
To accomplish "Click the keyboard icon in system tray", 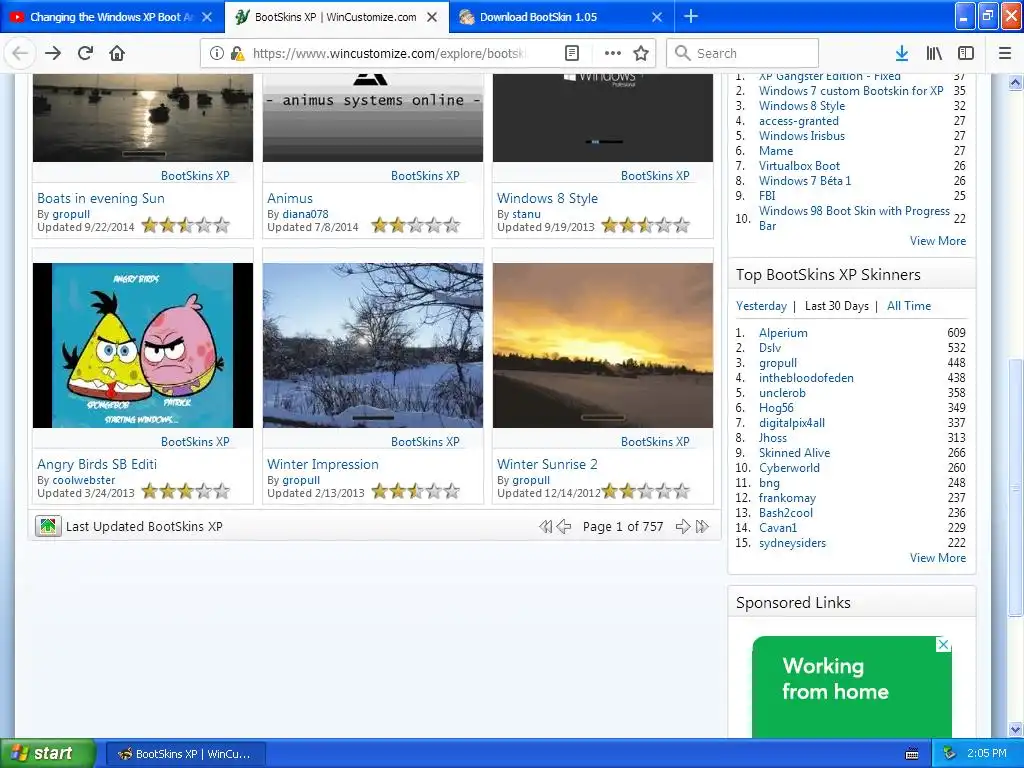I will pyautogui.click(x=912, y=754).
